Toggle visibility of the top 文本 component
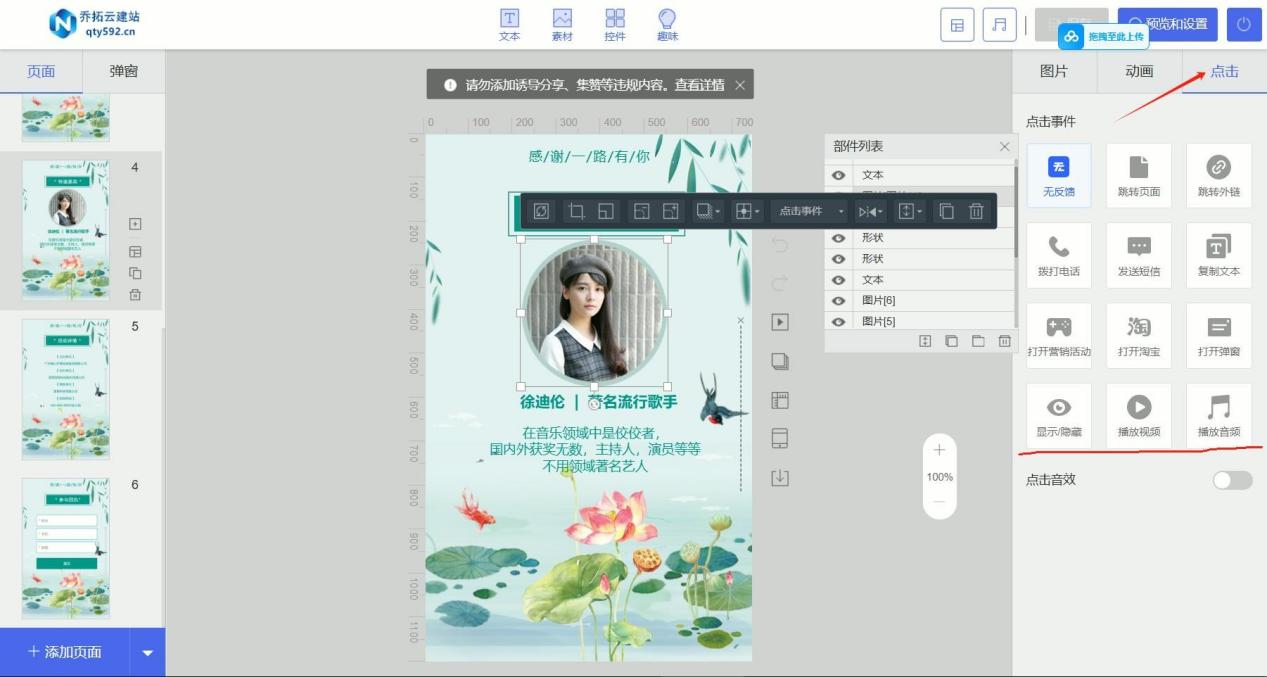Screen dimensions: 1267x677 pyautogui.click(x=839, y=175)
